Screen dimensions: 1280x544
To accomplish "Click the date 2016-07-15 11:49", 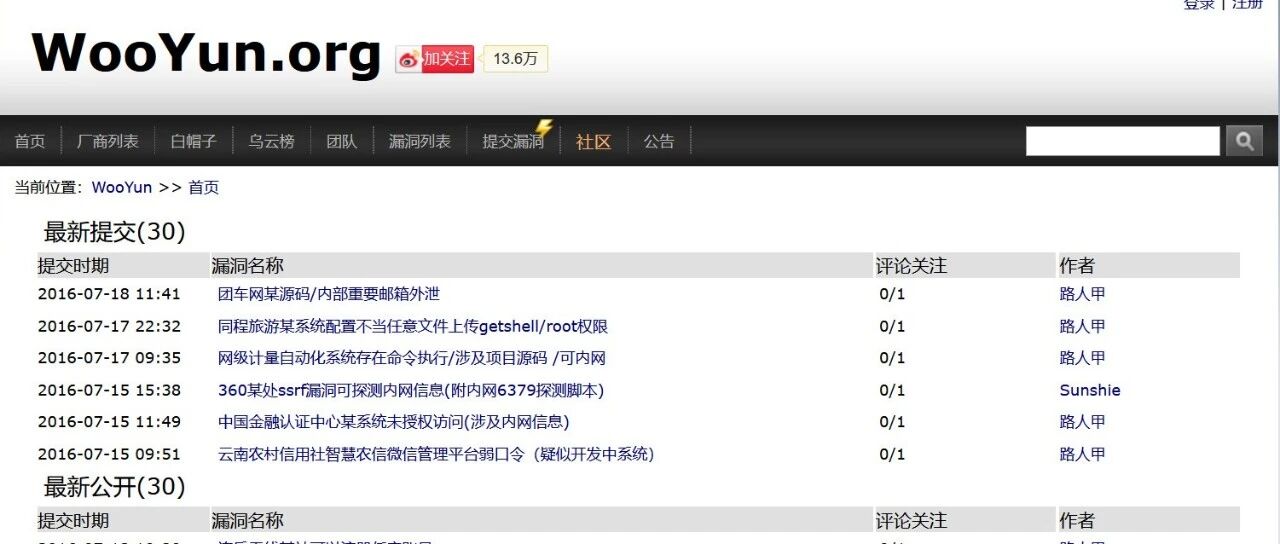I will pyautogui.click(x=109, y=422).
